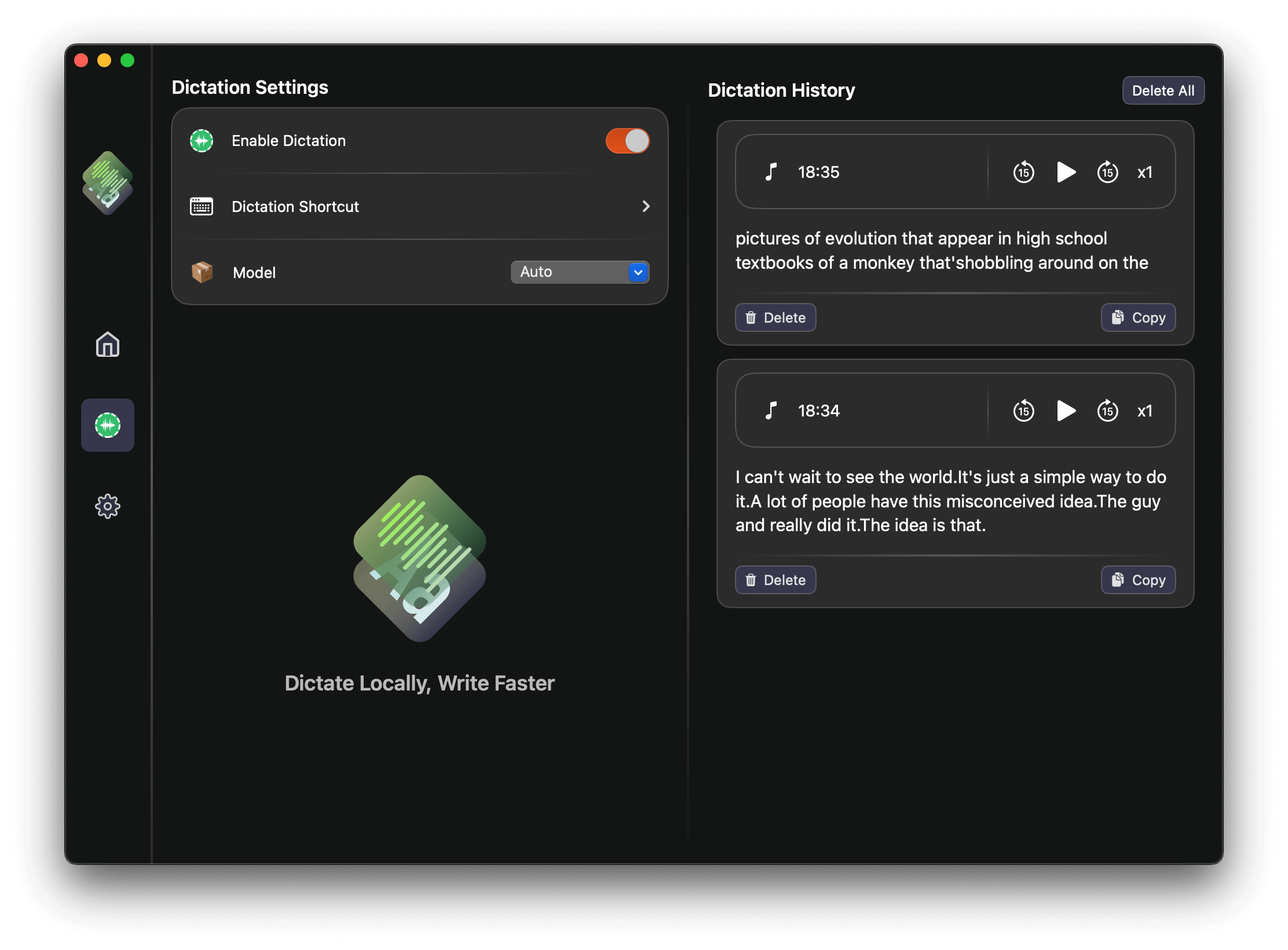1288x950 pixels.
Task: Toggle the Enable Dictation switch
Action: 627,141
